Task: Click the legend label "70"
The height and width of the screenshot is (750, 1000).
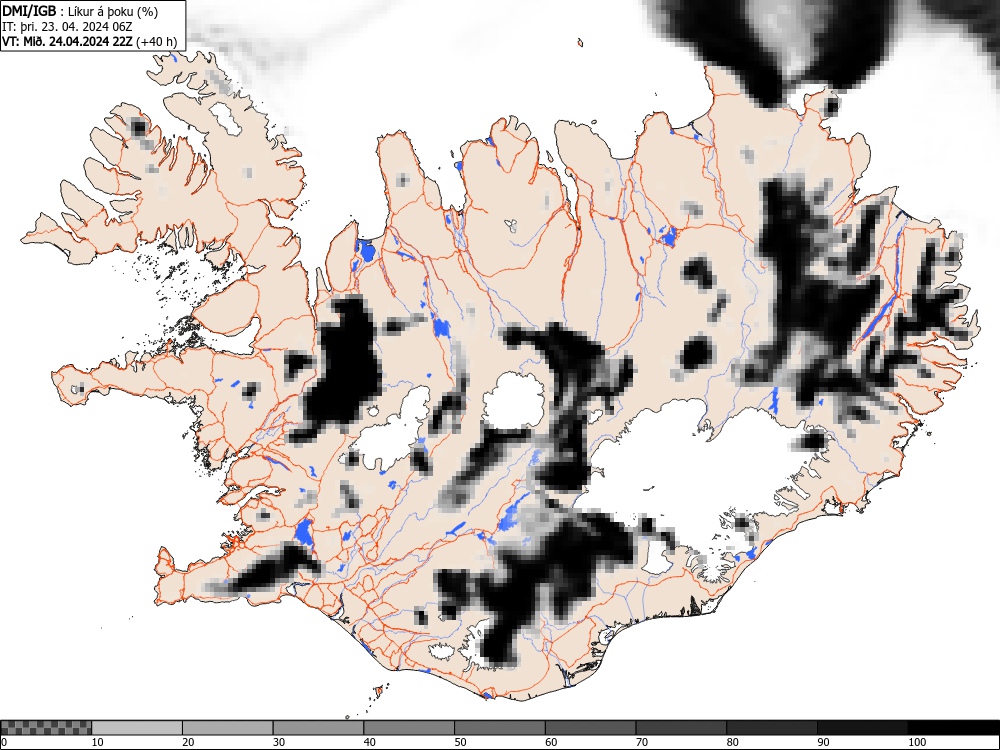Action: [641, 742]
